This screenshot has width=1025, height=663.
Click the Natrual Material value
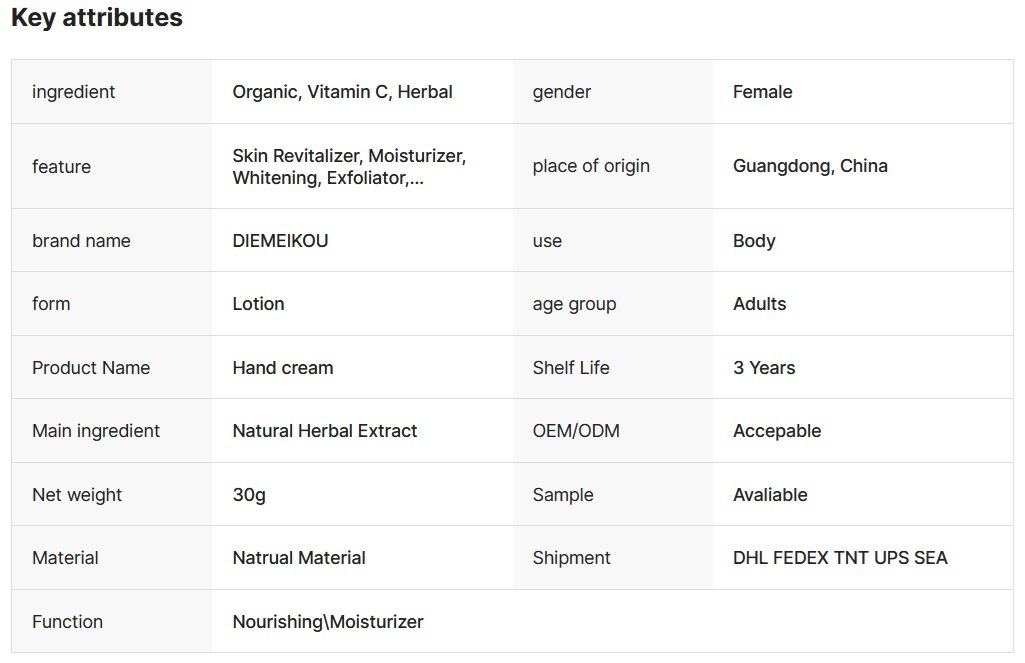tap(299, 558)
